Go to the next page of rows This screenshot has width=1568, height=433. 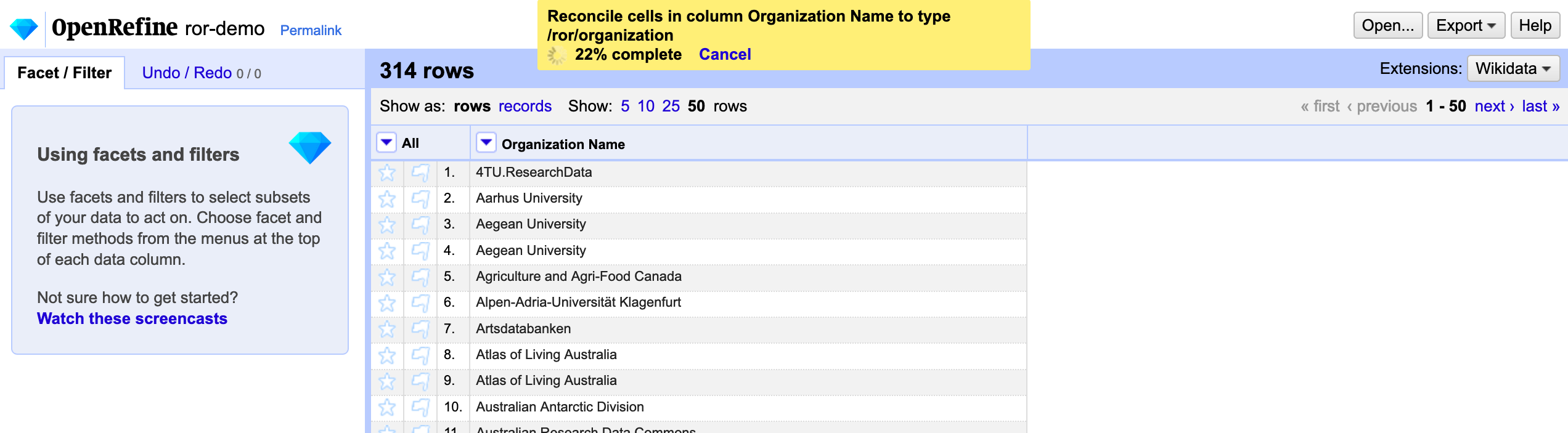(1494, 106)
